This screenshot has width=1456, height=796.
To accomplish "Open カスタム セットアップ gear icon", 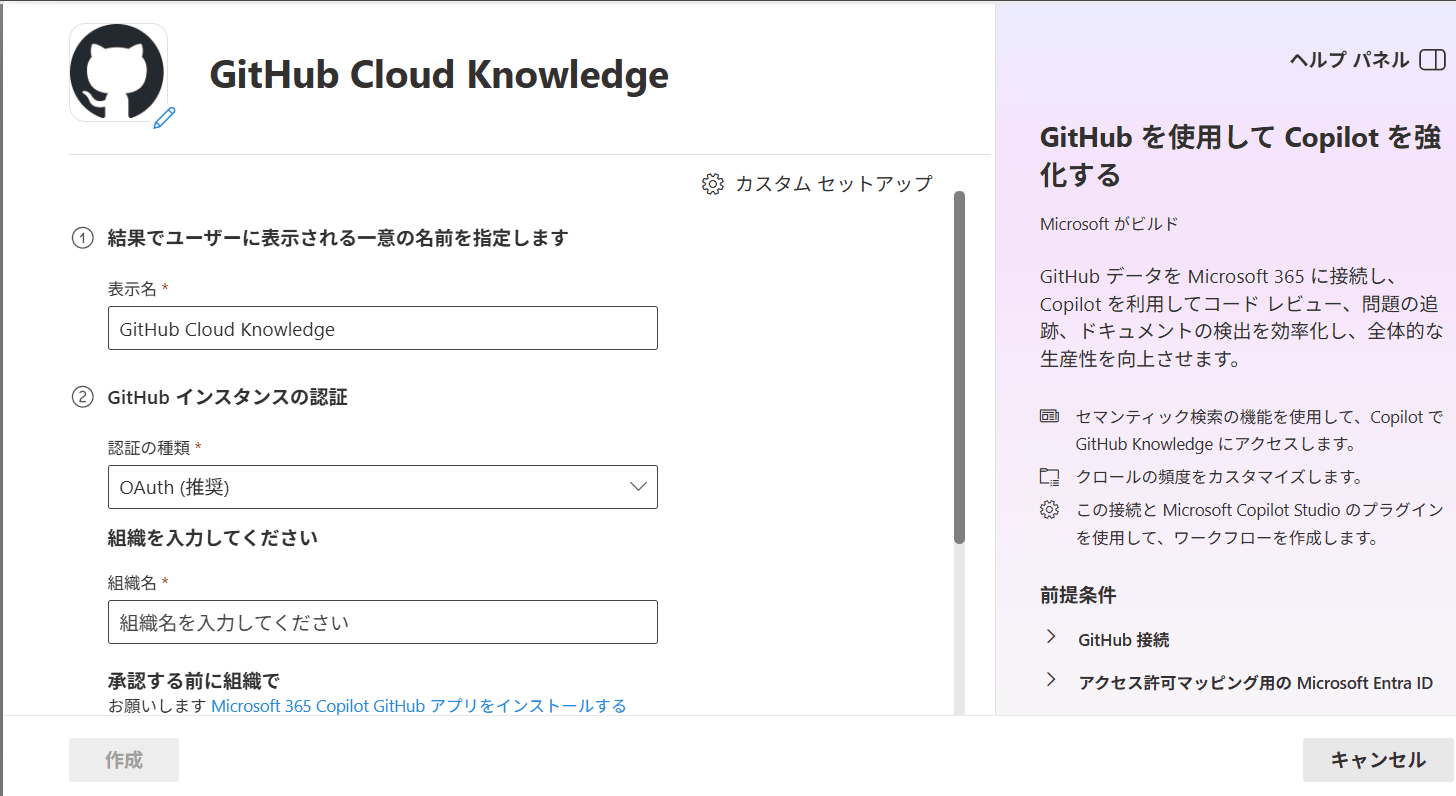I will (x=712, y=184).
